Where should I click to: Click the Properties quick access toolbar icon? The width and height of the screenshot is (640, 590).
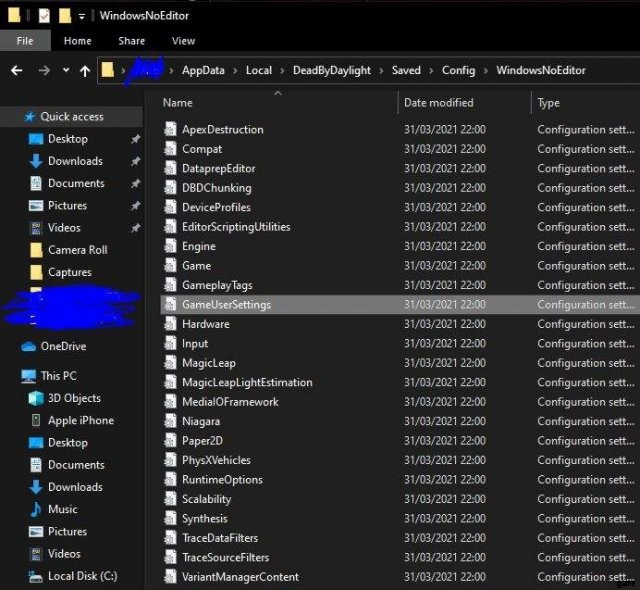(x=44, y=16)
